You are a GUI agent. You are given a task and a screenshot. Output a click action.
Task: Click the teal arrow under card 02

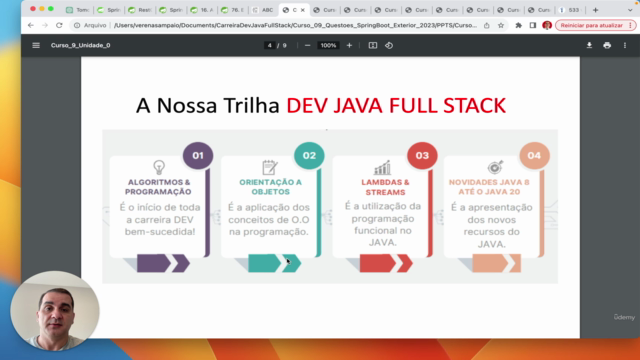pyautogui.click(x=274, y=263)
